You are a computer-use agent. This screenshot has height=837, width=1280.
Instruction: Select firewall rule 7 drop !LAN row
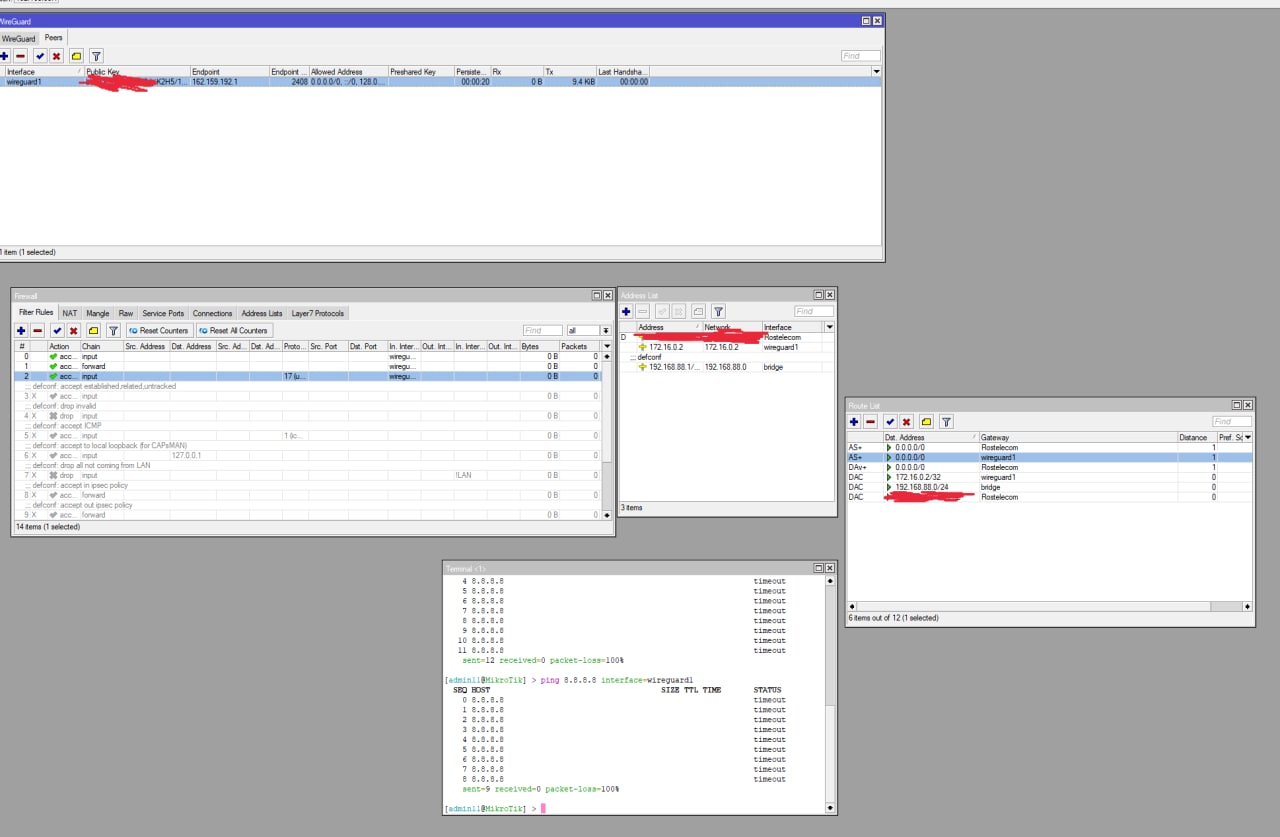click(x=307, y=475)
